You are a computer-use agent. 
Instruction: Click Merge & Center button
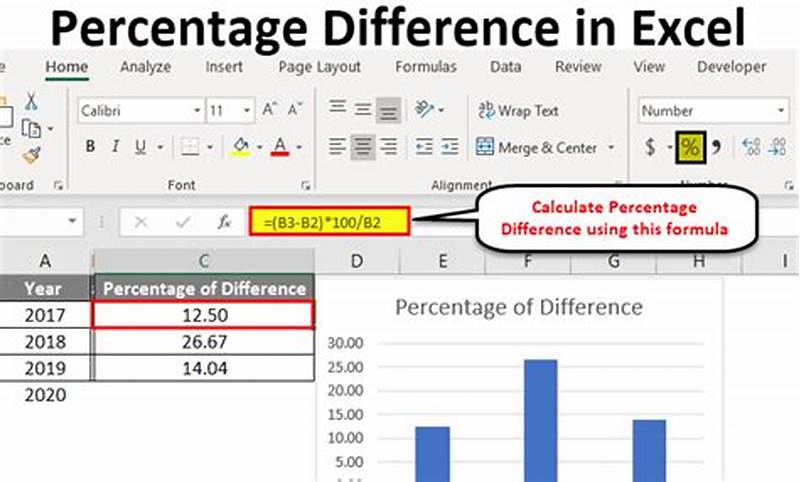click(x=536, y=147)
